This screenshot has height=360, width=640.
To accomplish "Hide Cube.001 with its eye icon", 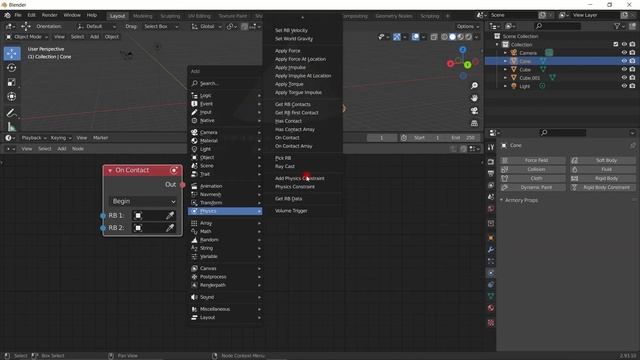I will [624, 78].
